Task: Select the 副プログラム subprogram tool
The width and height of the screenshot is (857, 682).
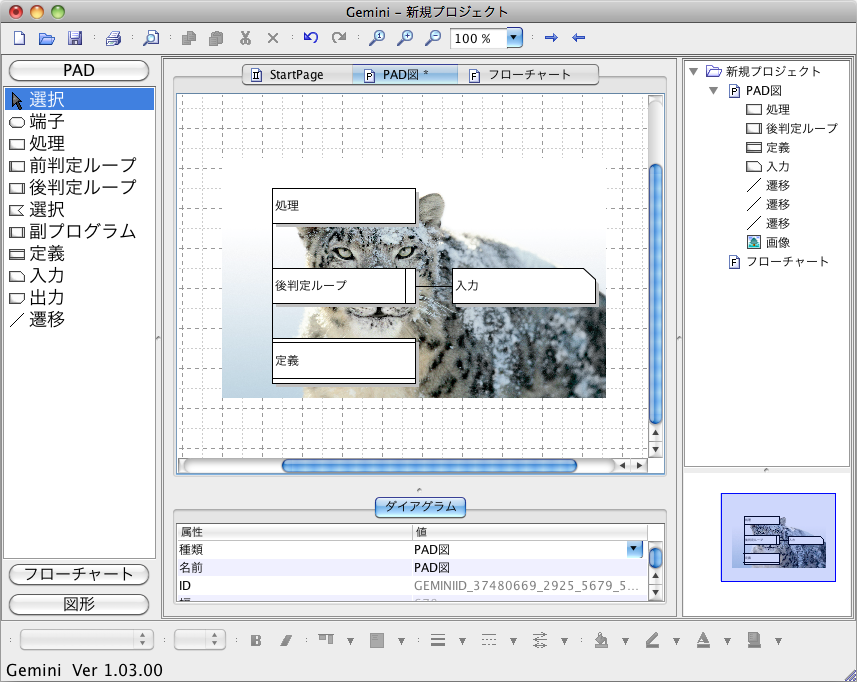Action: (x=80, y=232)
